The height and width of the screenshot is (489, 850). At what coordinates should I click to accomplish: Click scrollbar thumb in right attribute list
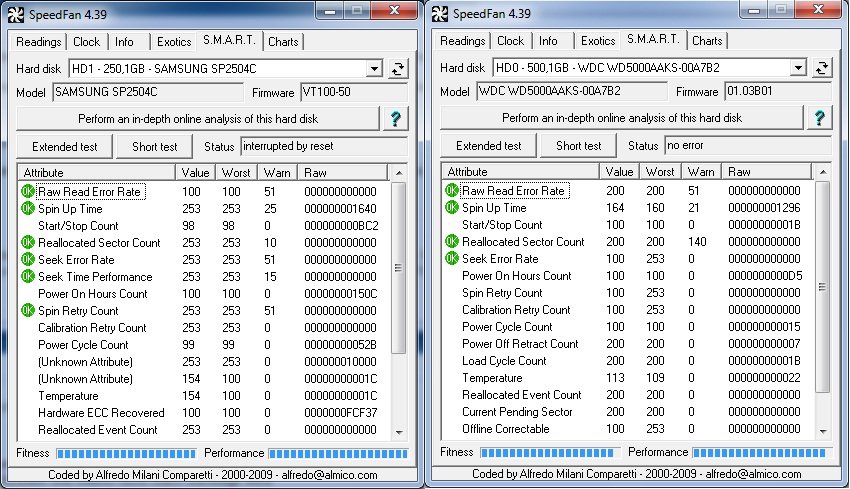point(822,286)
